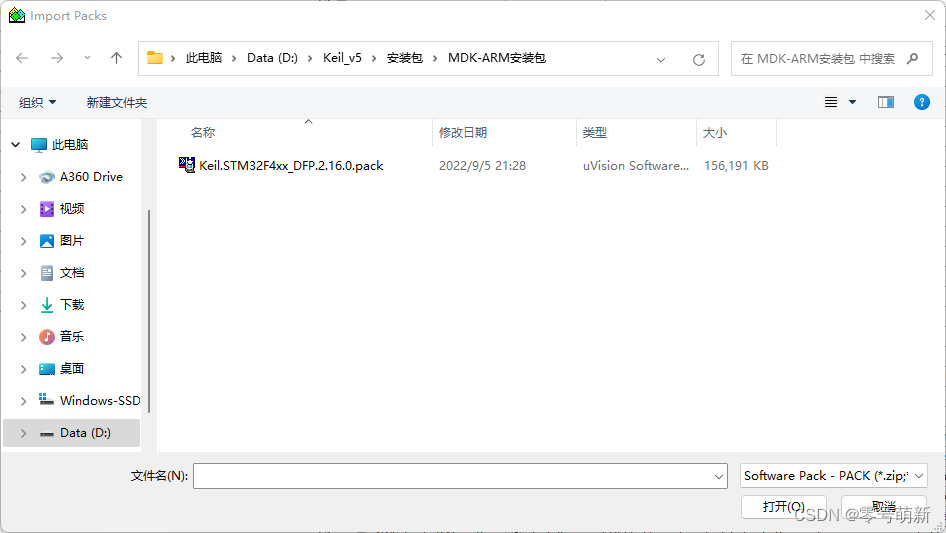This screenshot has height=533, width=946.
Task: Click the 文件名(N) input field
Action: (x=452, y=476)
